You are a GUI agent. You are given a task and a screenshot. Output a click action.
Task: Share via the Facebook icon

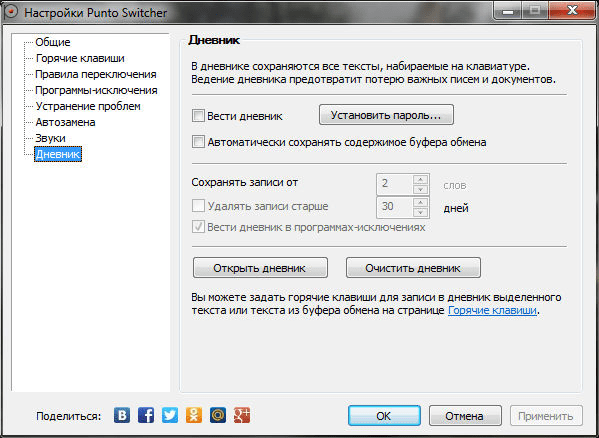tap(146, 415)
